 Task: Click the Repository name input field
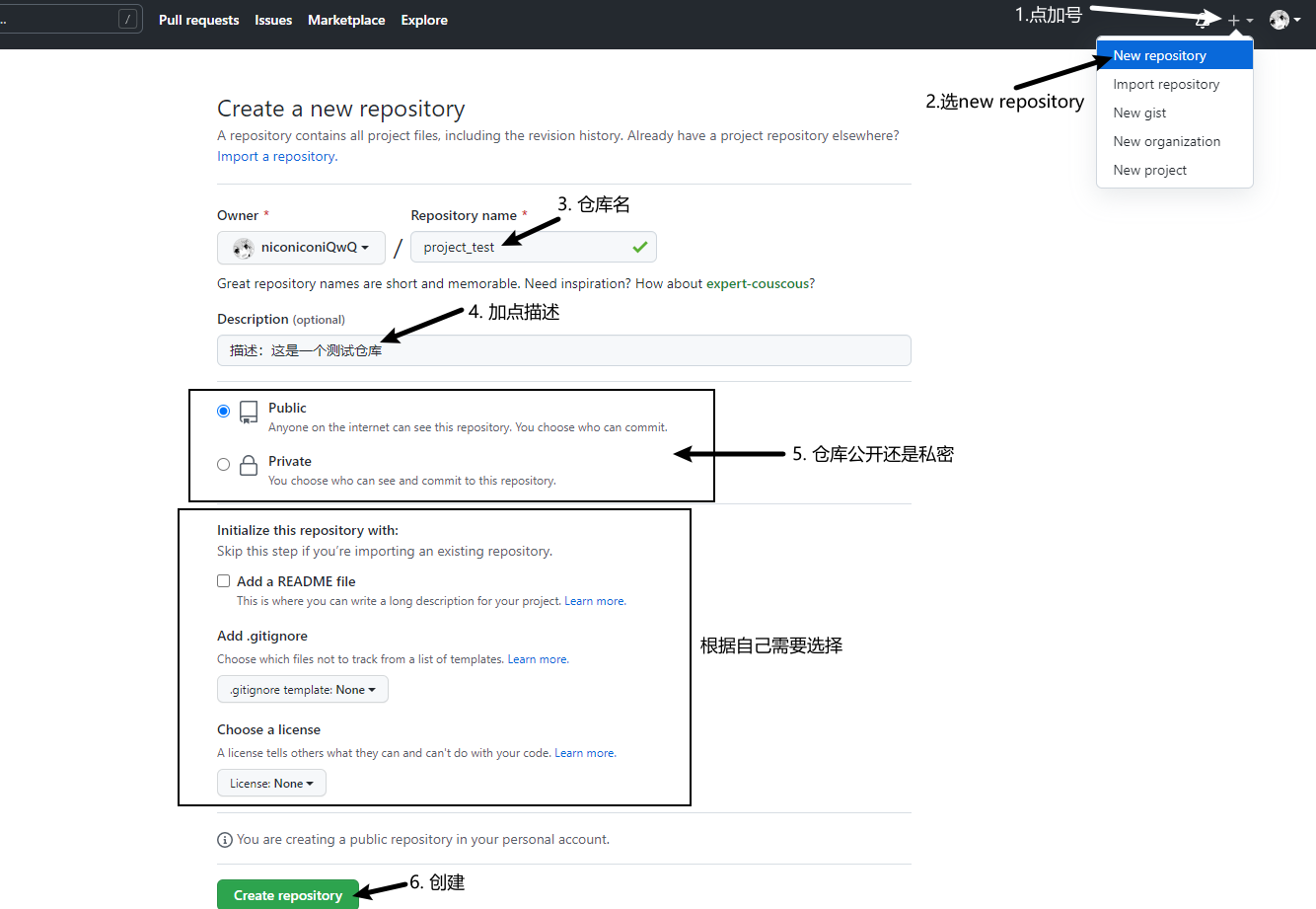coord(534,247)
